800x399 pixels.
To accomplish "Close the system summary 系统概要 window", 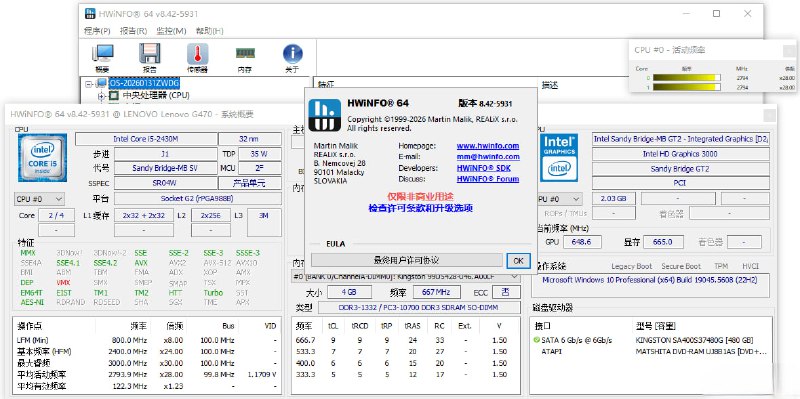I will (x=769, y=116).
